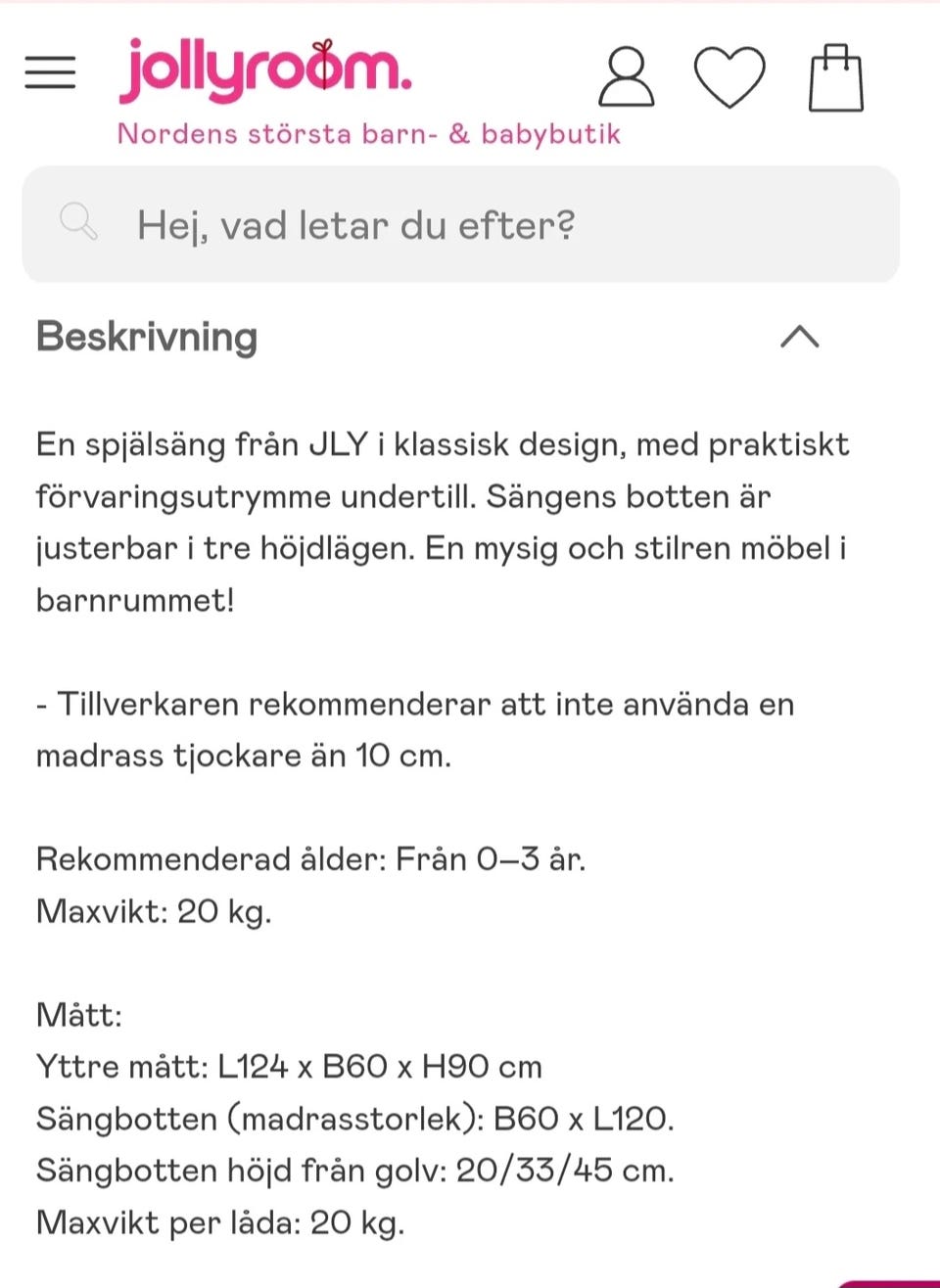Click the 'Sängbotten höjd från golv' line
This screenshot has height=1288, width=940.
tap(354, 1171)
